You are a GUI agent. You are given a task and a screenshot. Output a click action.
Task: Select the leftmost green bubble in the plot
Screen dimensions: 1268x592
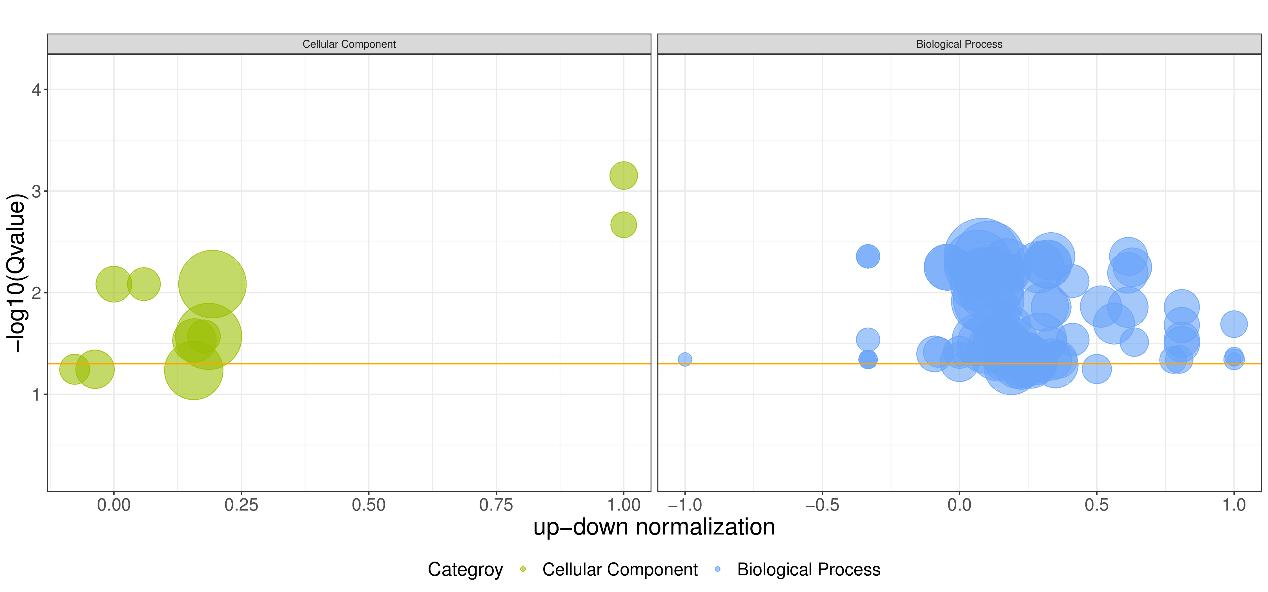pos(74,369)
